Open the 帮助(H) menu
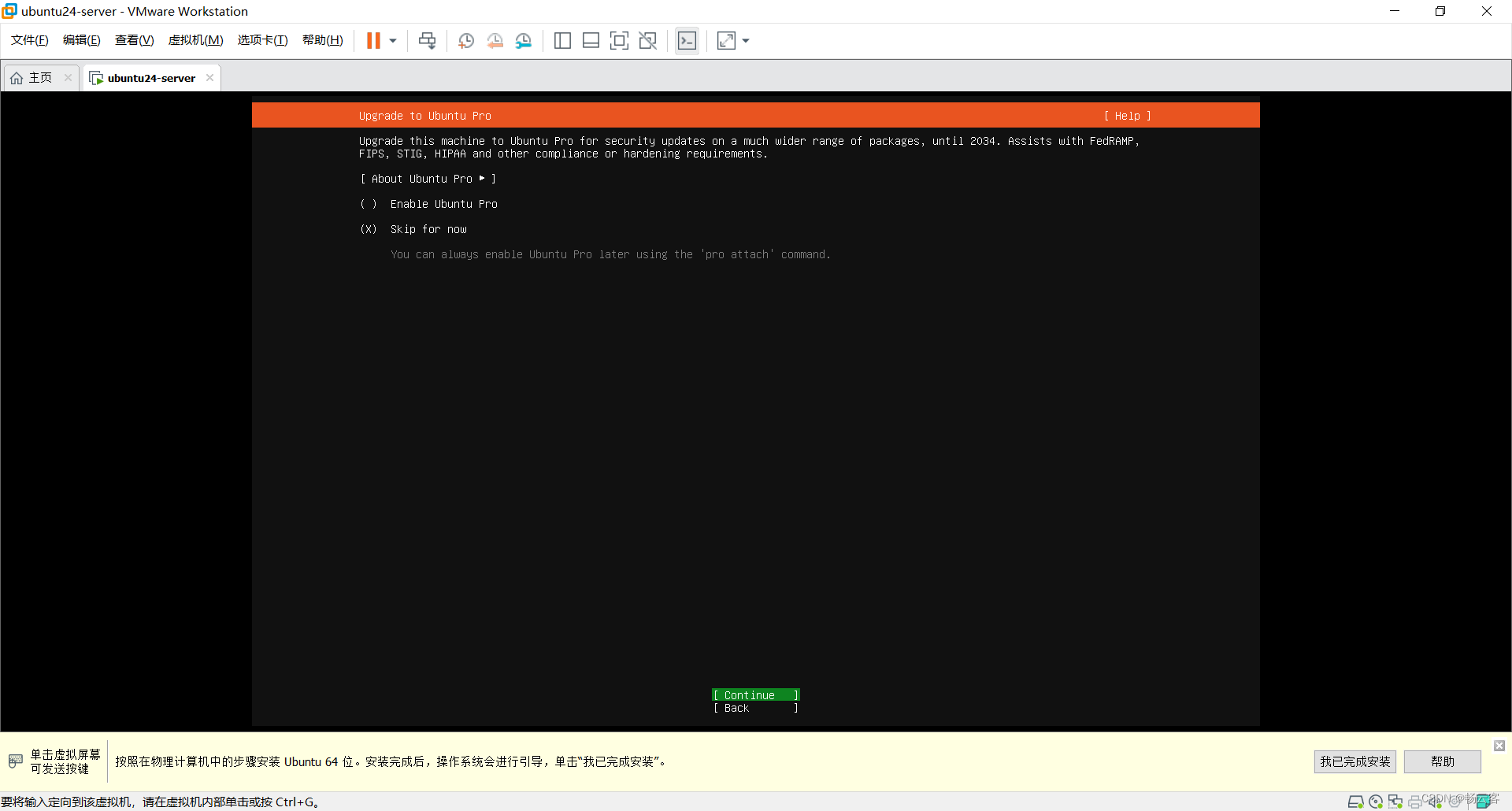The image size is (1512, 811). (x=323, y=40)
